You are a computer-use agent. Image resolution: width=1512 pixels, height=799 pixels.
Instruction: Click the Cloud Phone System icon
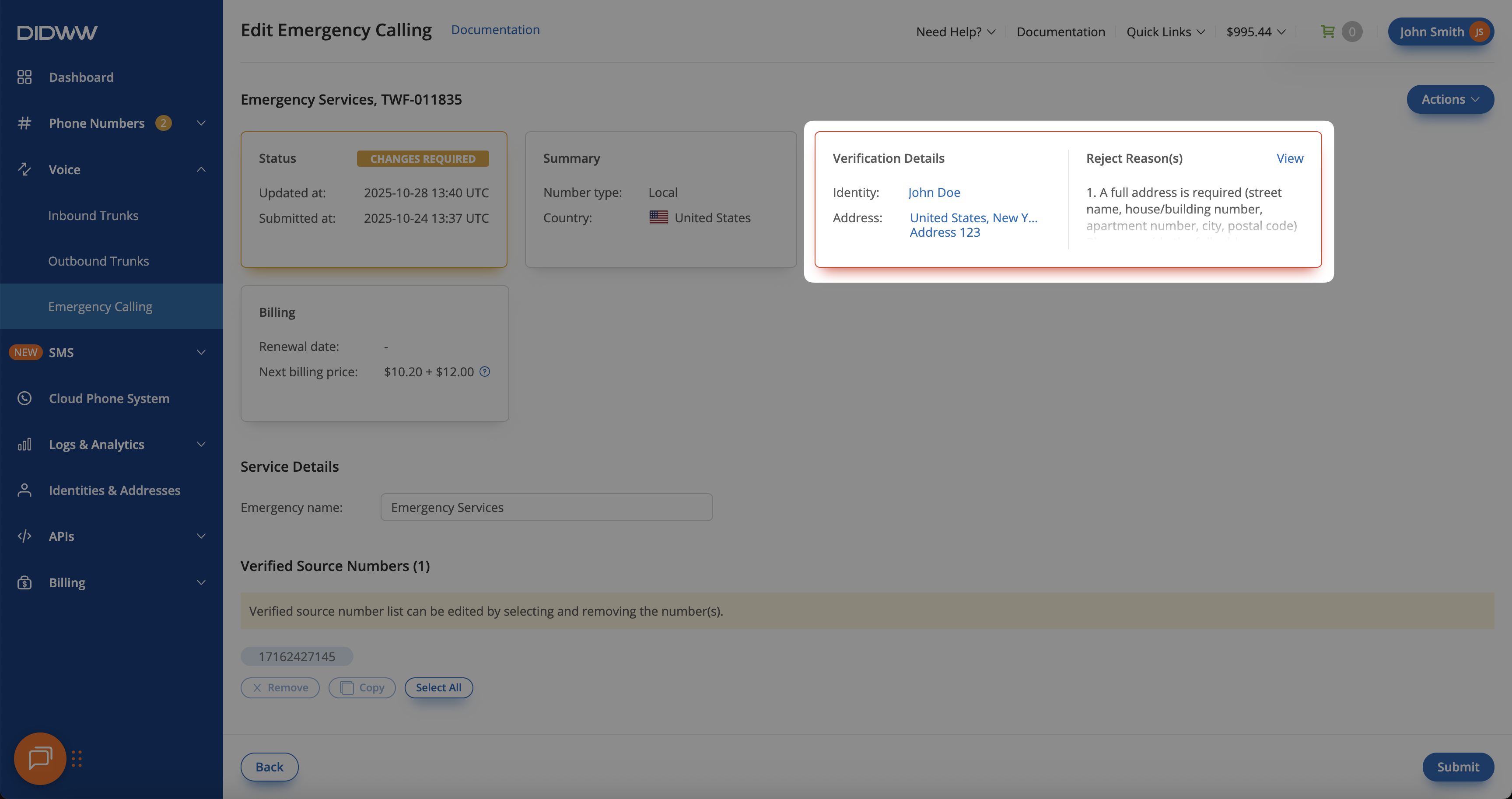point(24,399)
